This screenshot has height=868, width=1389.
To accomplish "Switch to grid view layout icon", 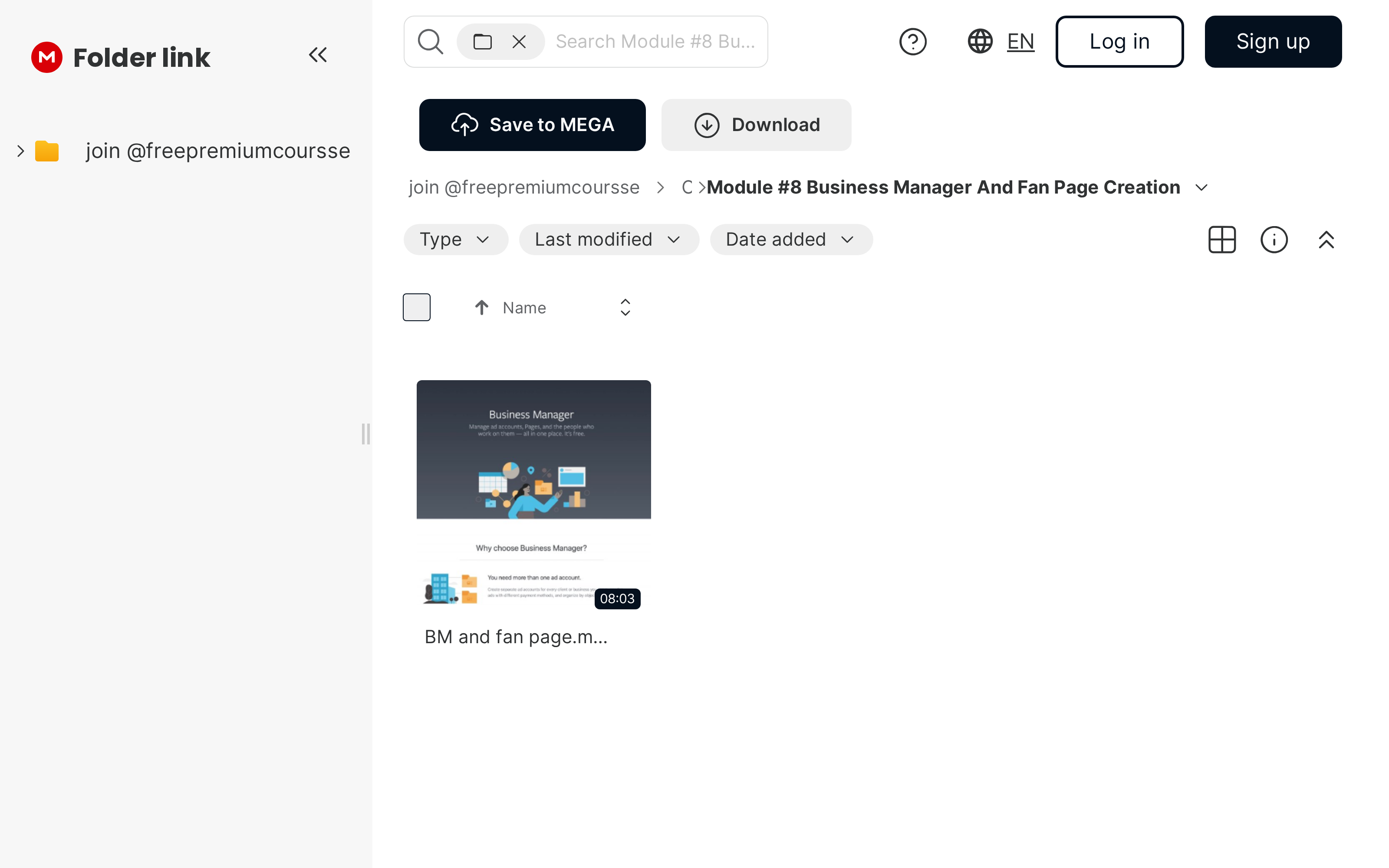I will [1222, 240].
